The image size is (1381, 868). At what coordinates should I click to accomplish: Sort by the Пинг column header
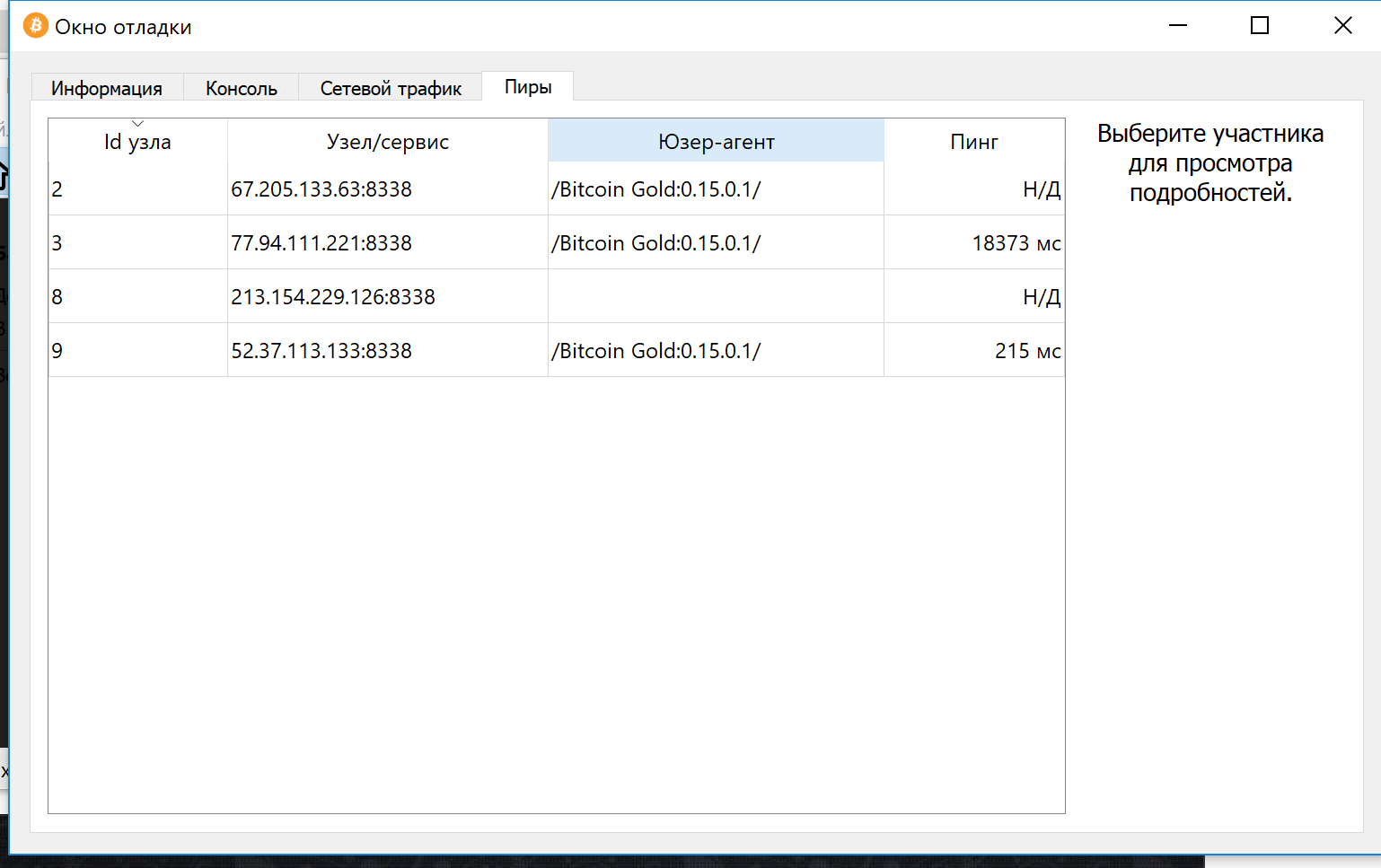974,142
